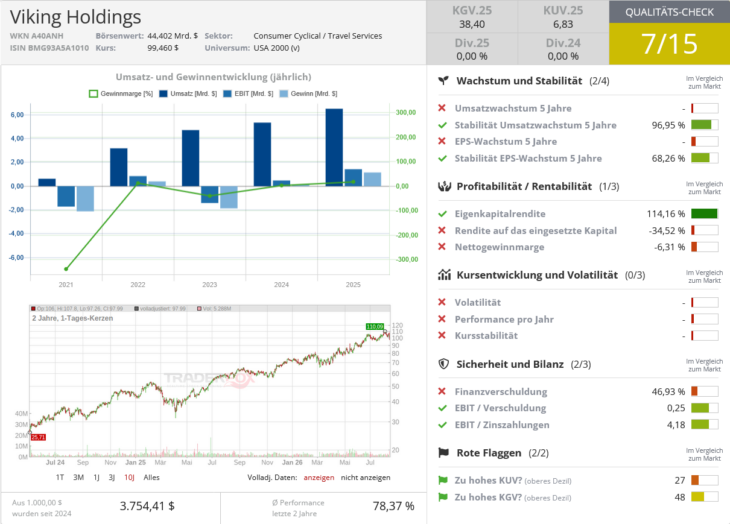The width and height of the screenshot is (730, 524).
Task: Click red cross next to Finanzverschuldung
Action: click(442, 391)
